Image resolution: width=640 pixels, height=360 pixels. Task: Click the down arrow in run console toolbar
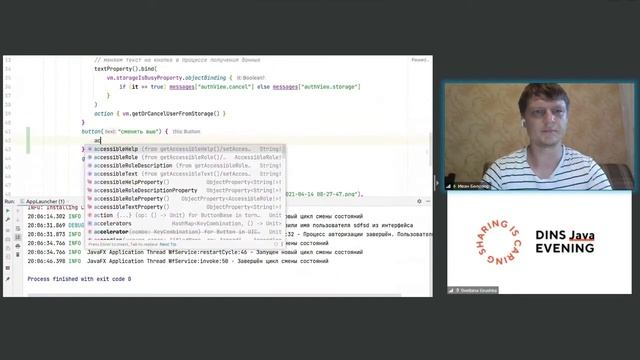click(18, 220)
